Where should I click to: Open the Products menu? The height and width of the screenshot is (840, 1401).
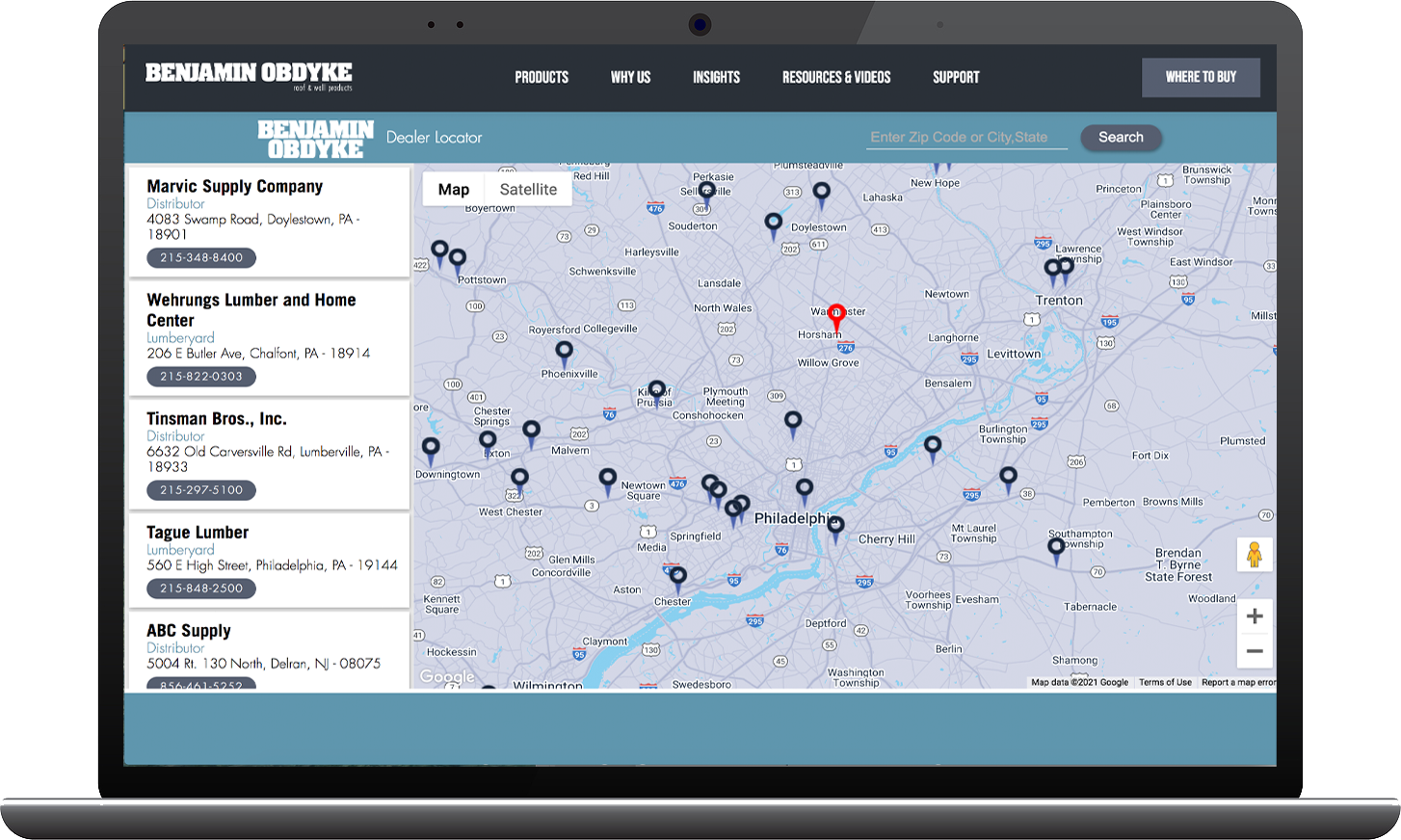coord(542,77)
